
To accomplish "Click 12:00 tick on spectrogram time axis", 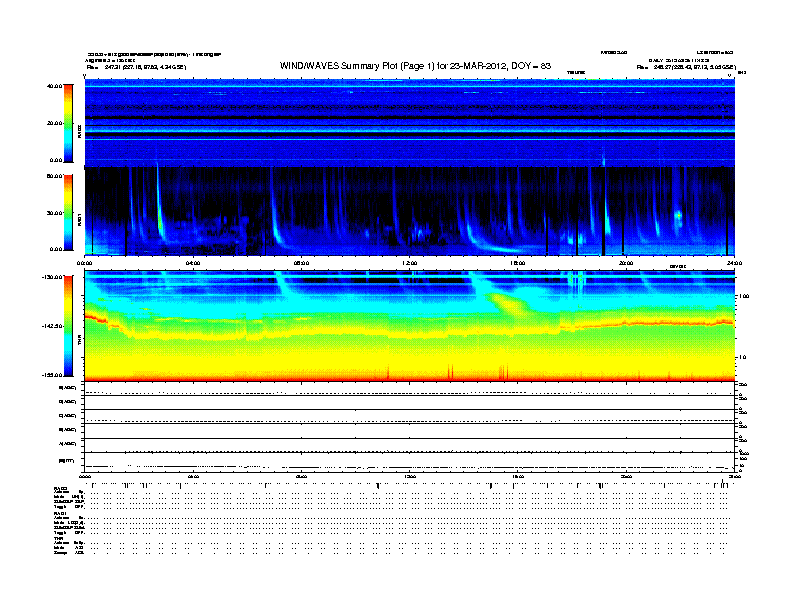I will [x=409, y=263].
